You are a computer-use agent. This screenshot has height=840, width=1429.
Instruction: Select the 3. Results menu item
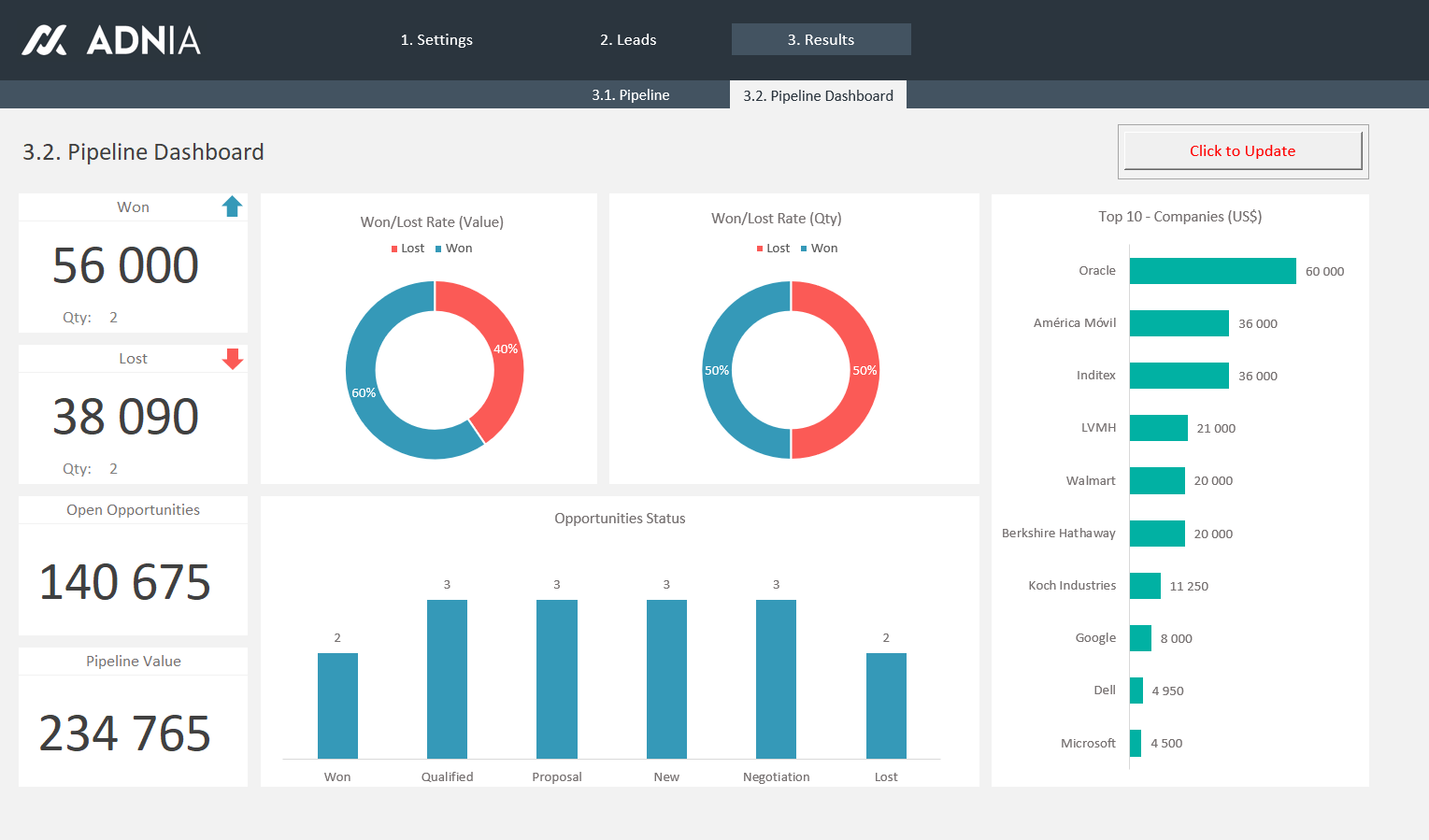821,39
